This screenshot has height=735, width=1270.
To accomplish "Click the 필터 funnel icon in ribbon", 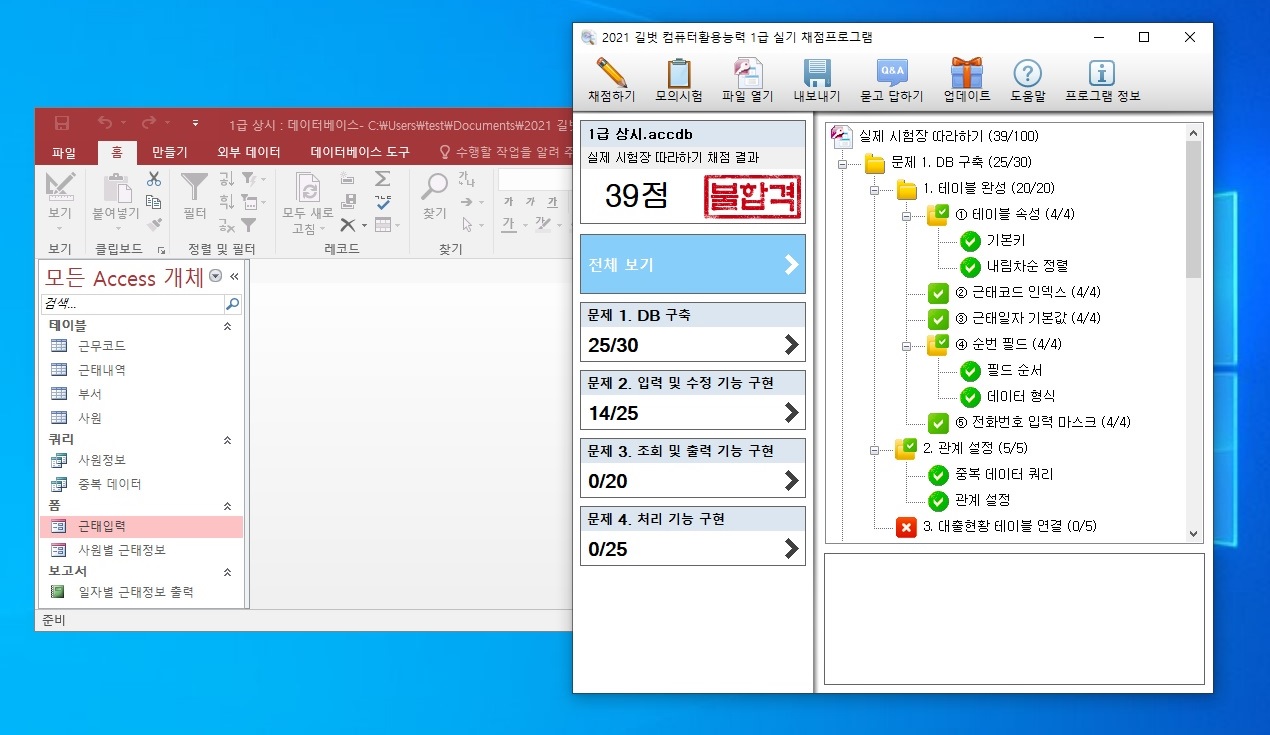I will click(x=194, y=188).
